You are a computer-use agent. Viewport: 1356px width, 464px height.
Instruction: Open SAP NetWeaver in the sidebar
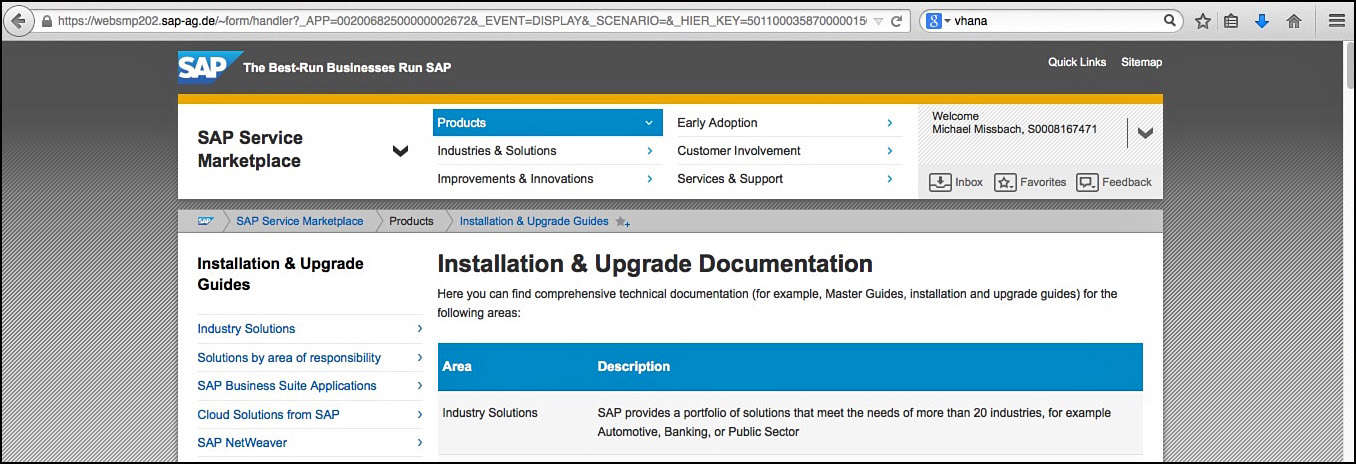[242, 443]
